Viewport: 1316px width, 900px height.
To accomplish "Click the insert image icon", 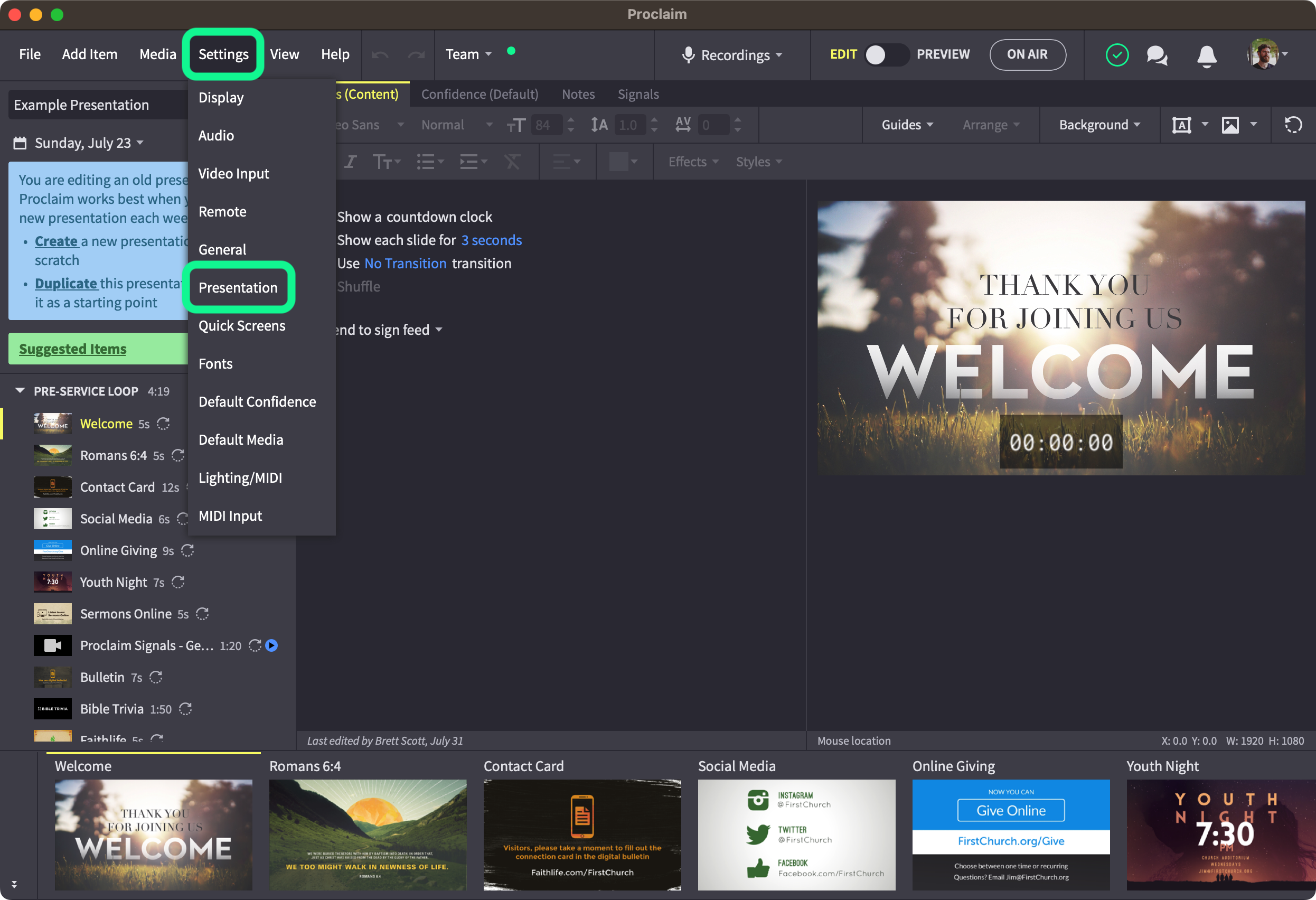I will coord(1230,125).
